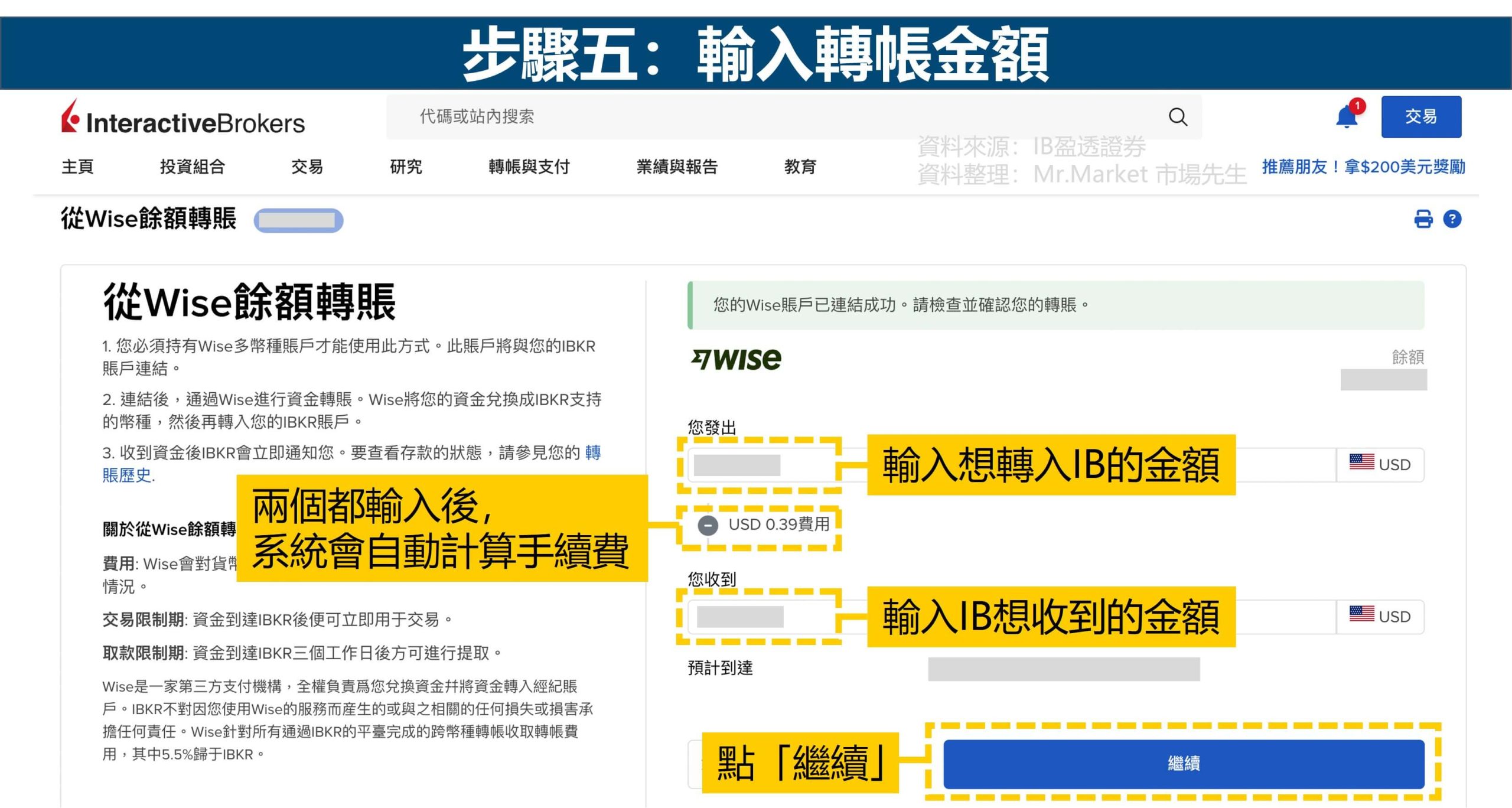Click the print page icon
This screenshot has width=1512, height=808.
(1423, 219)
